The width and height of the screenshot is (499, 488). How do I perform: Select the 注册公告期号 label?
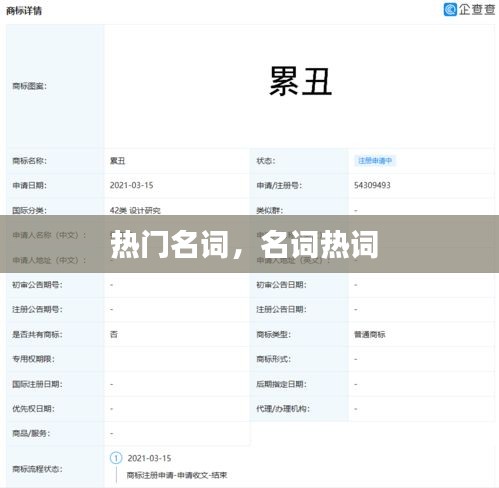click(x=37, y=309)
